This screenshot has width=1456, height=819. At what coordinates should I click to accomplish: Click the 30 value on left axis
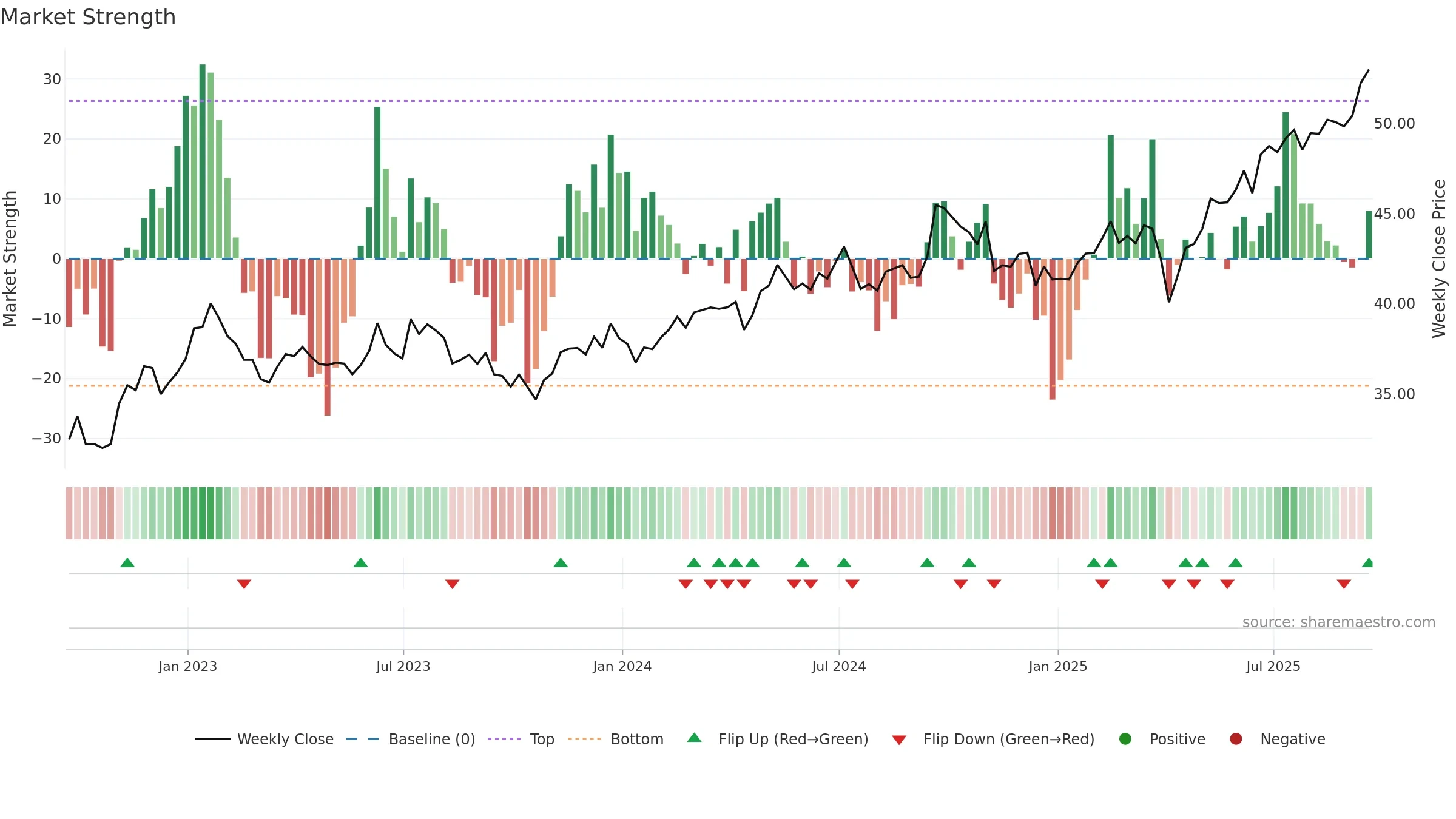[52, 79]
